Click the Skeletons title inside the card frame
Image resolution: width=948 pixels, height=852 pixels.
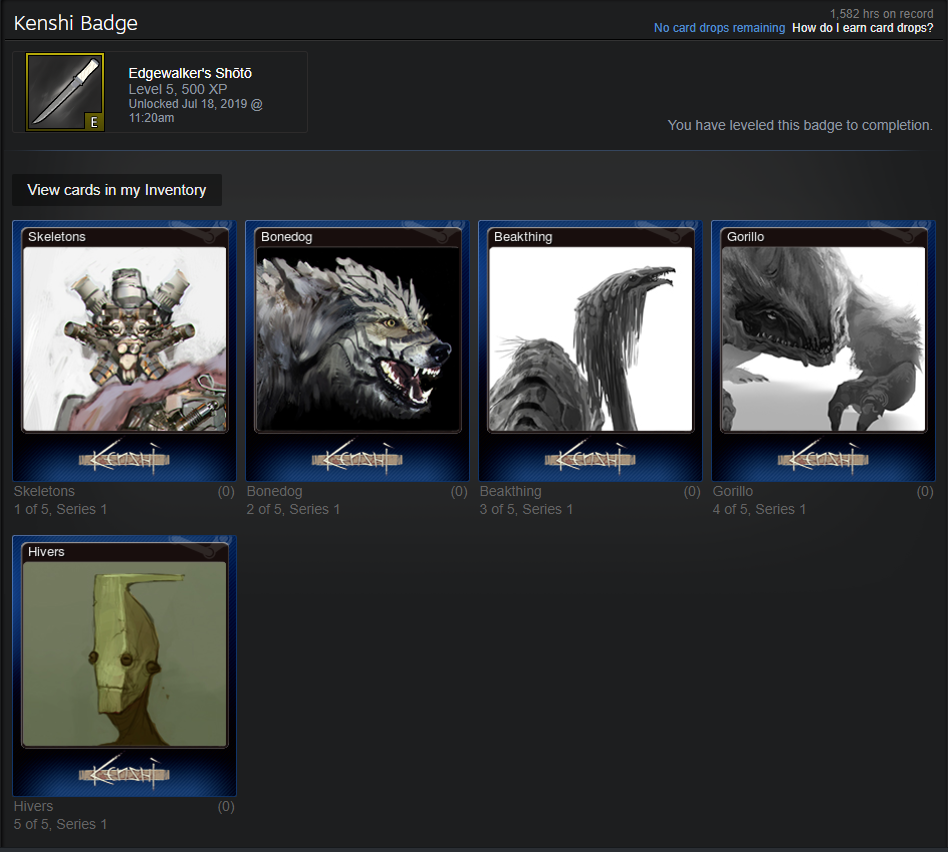pos(57,236)
